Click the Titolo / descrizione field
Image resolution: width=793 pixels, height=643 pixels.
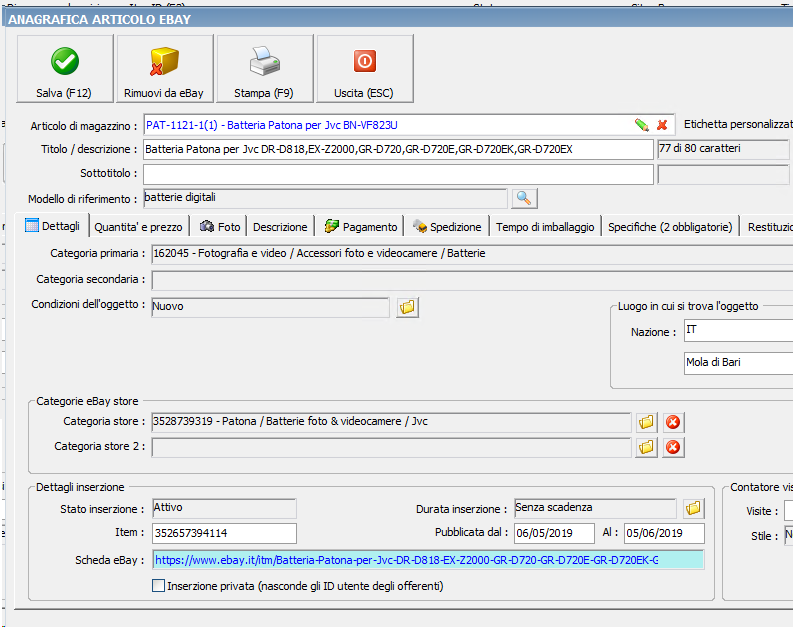(398, 149)
